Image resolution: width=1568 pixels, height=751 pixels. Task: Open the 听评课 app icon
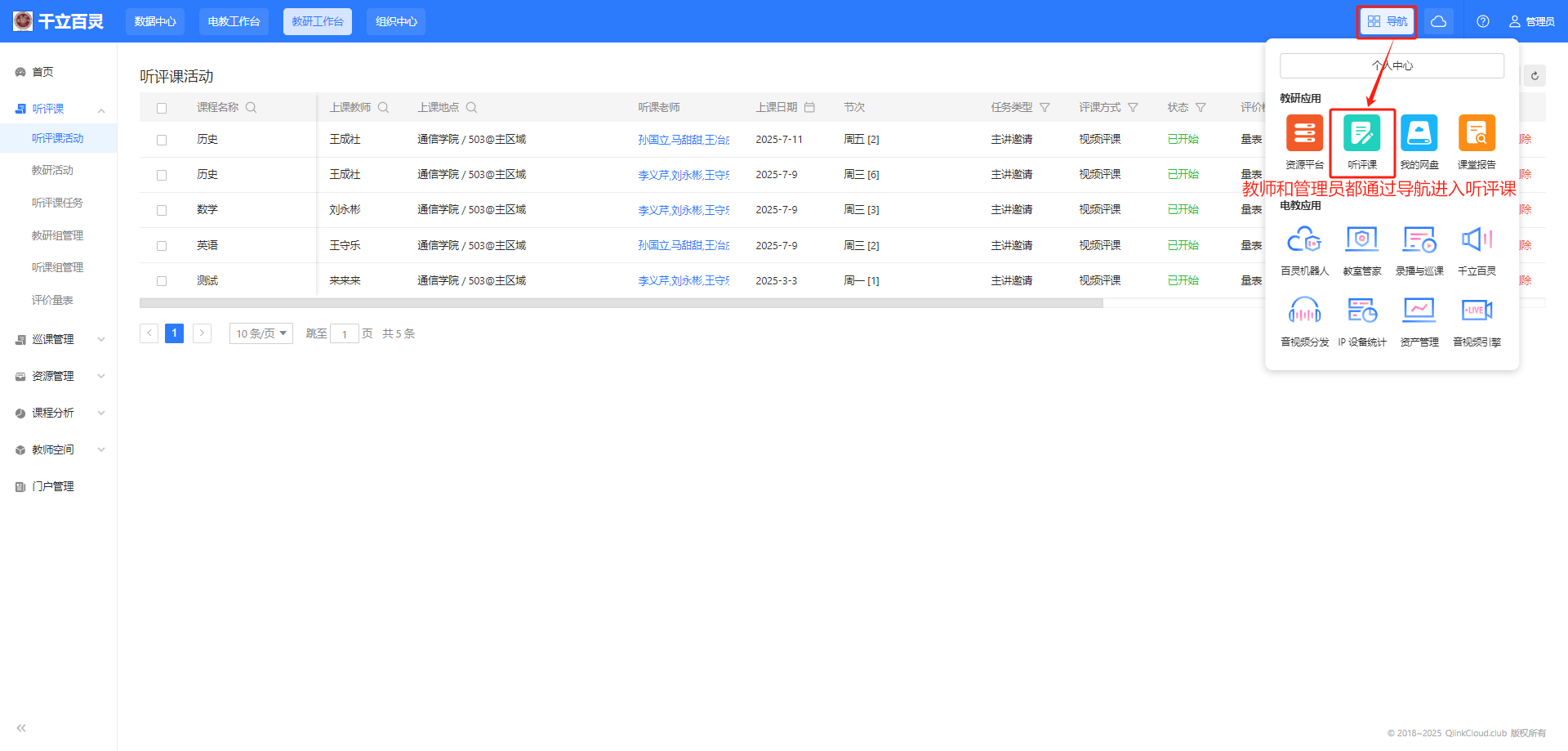point(1361,133)
